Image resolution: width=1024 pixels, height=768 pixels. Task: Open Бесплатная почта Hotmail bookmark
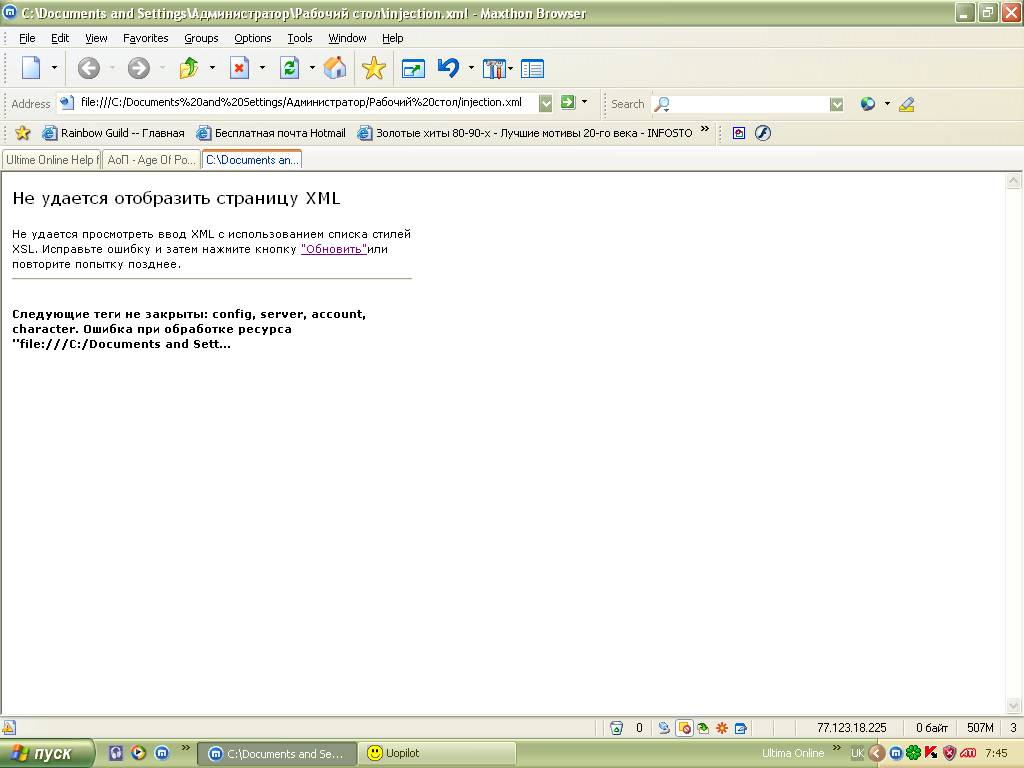coord(271,133)
